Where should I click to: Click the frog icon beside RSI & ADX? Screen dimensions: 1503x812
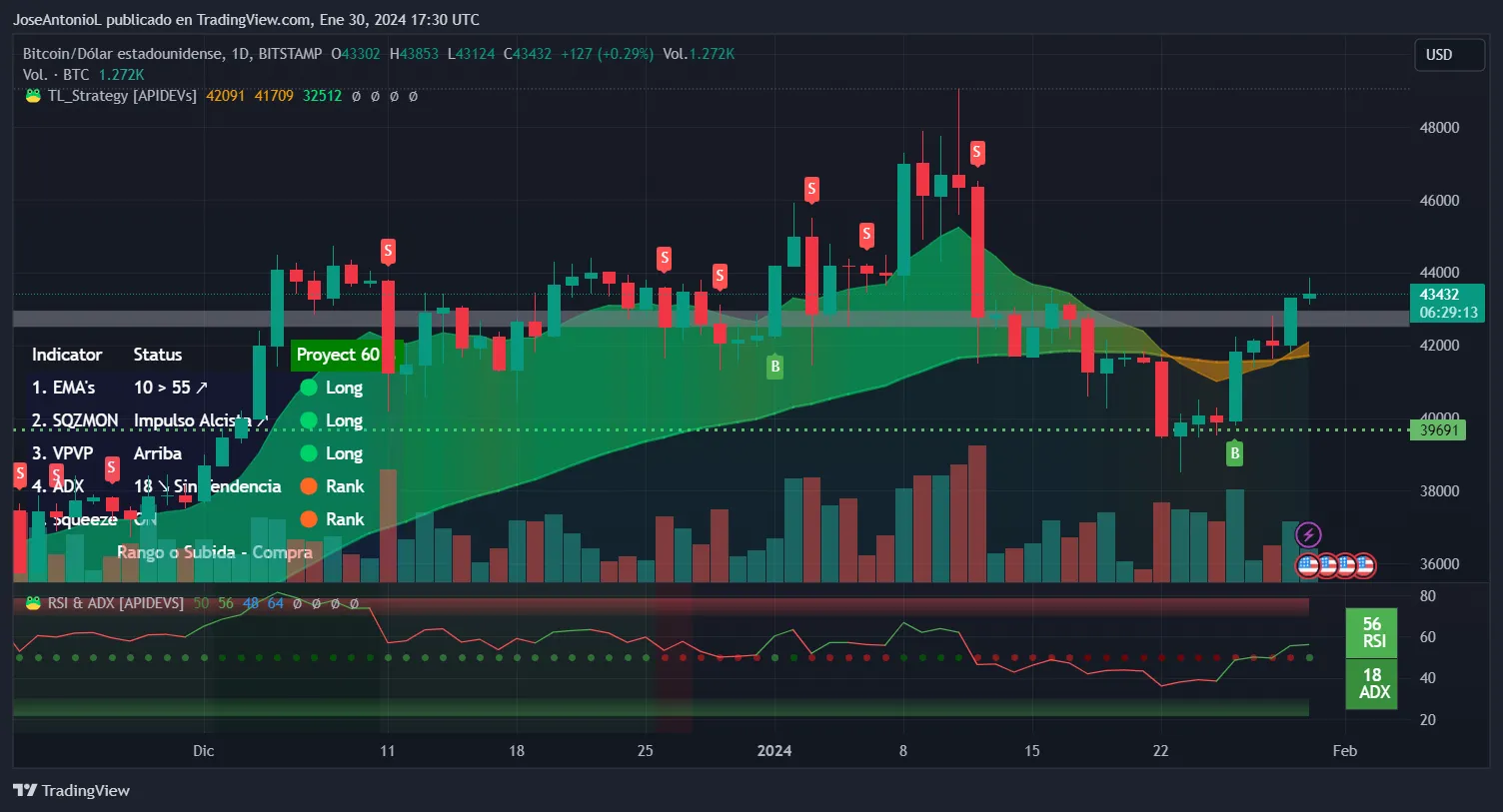(x=33, y=603)
